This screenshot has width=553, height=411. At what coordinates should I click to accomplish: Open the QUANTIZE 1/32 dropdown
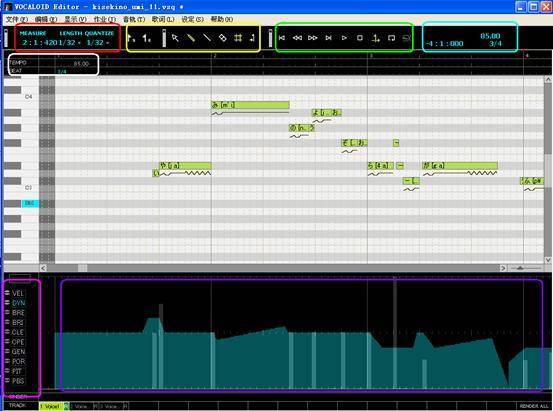tap(98, 43)
